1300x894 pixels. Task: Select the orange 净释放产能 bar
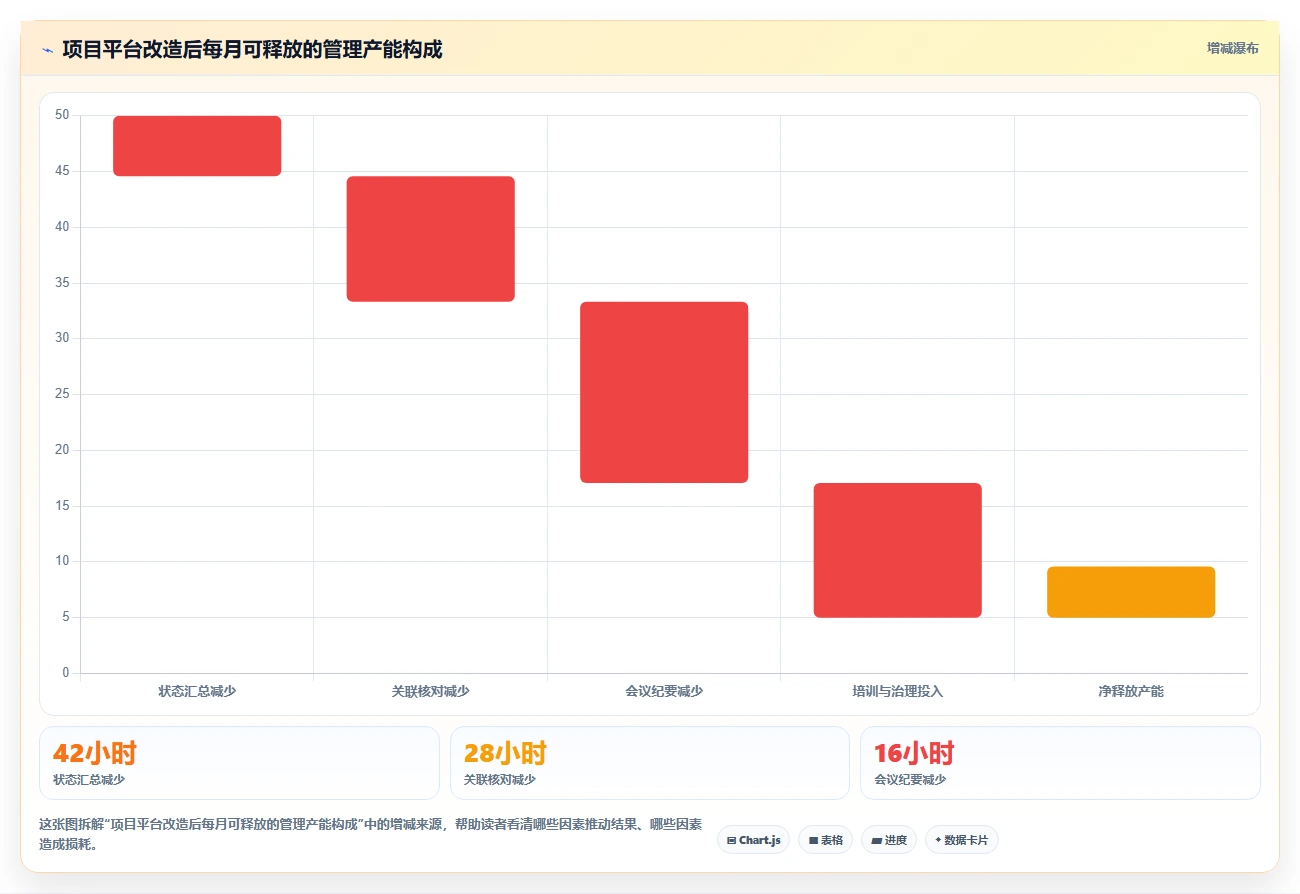point(1131,592)
